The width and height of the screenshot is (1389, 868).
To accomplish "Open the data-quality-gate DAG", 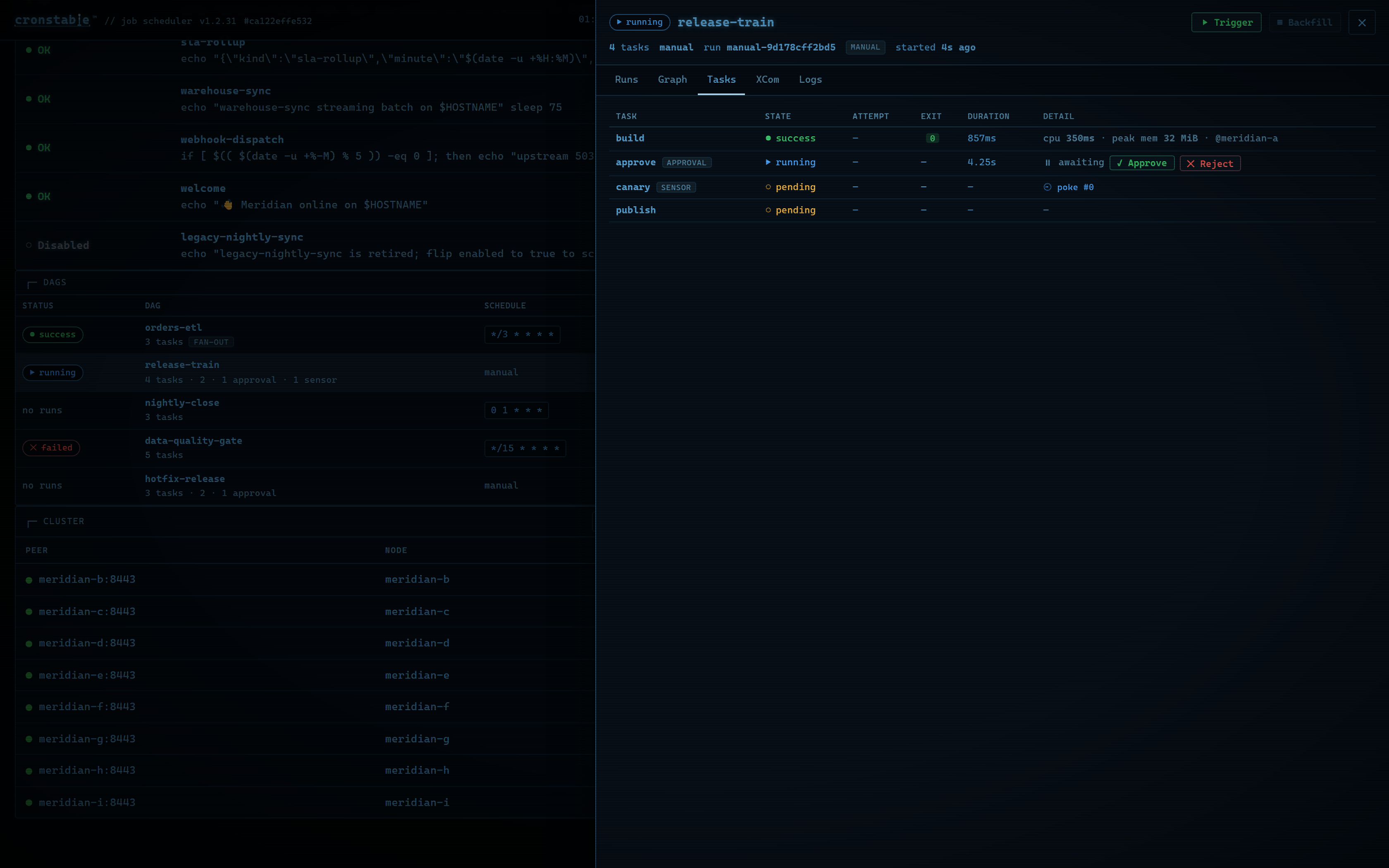I will [193, 440].
